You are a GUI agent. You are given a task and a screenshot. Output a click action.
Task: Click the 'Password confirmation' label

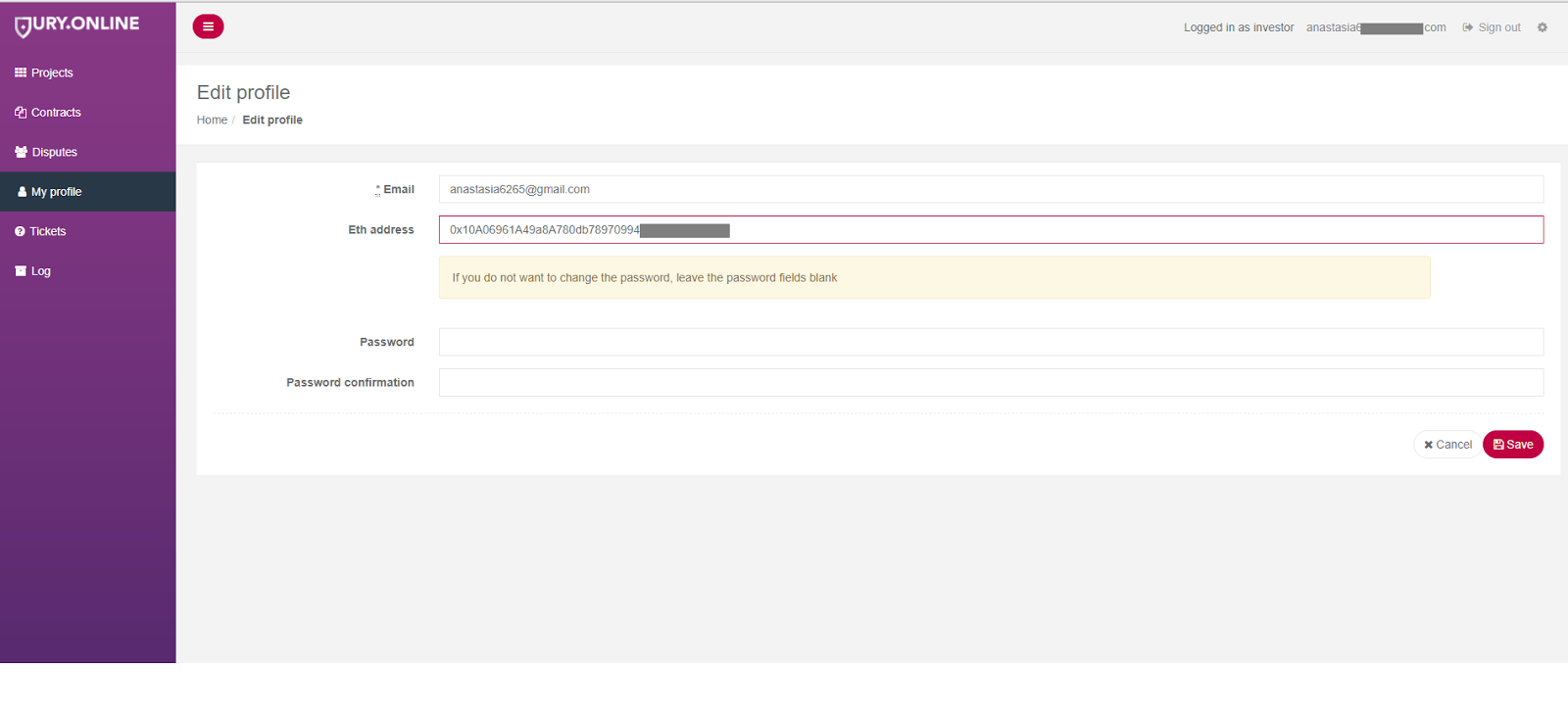(350, 383)
